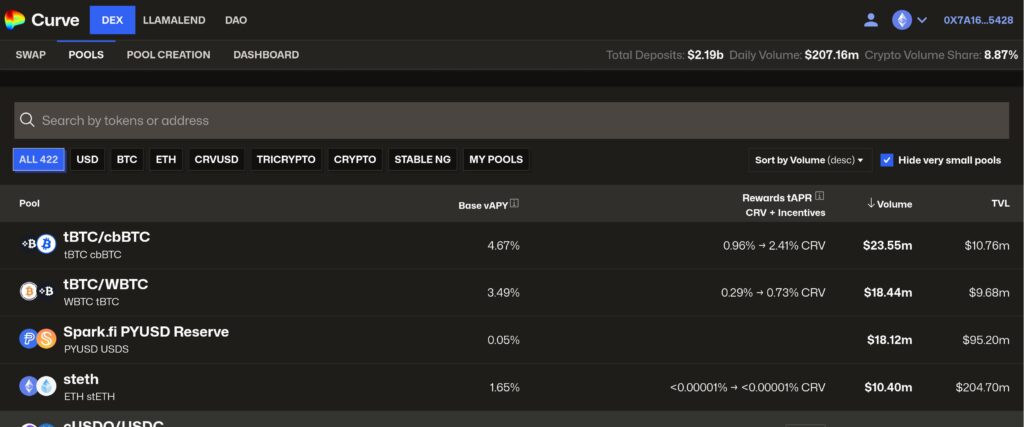Screen dimensions: 1024x427
Task: Click the Base vAPY info icon
Action: (515, 204)
